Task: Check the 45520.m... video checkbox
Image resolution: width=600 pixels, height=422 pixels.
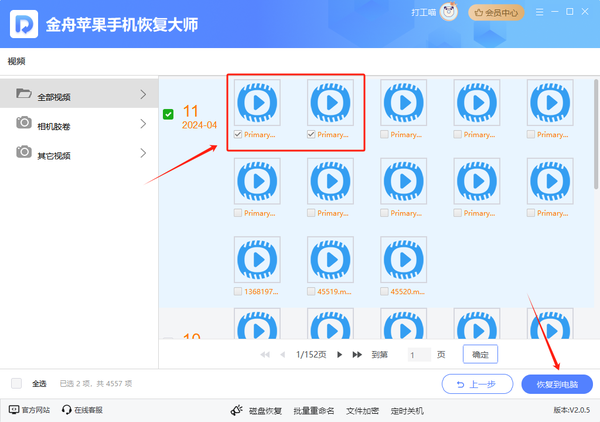Action: 385,292
